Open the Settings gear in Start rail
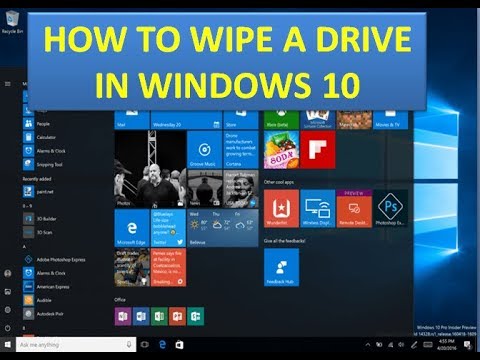The image size is (480, 360). pyautogui.click(x=8, y=310)
